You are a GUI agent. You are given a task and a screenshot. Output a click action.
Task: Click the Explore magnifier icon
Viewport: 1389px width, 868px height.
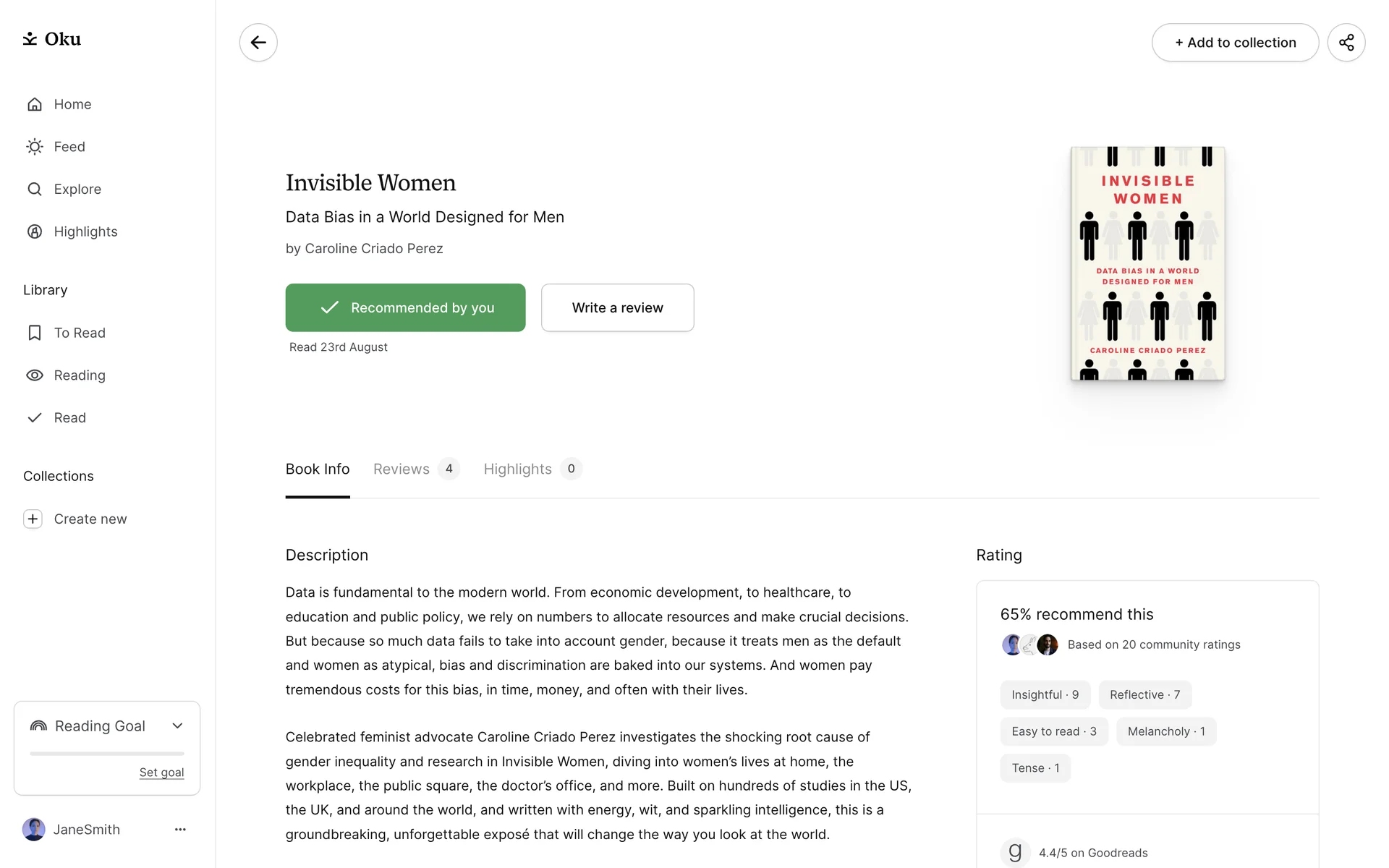[x=35, y=190]
